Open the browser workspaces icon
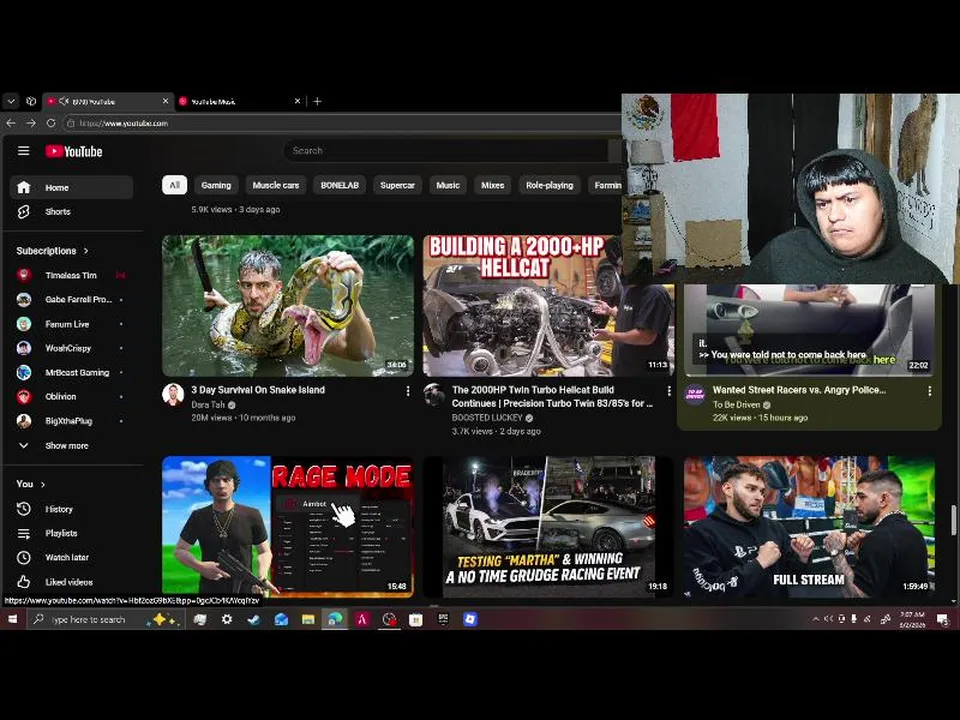The height and width of the screenshot is (720, 960). tap(31, 101)
